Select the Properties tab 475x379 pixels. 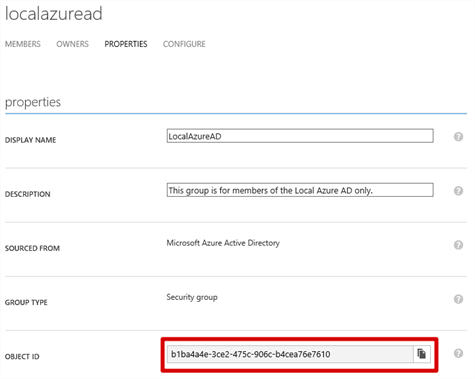pyautogui.click(x=126, y=44)
